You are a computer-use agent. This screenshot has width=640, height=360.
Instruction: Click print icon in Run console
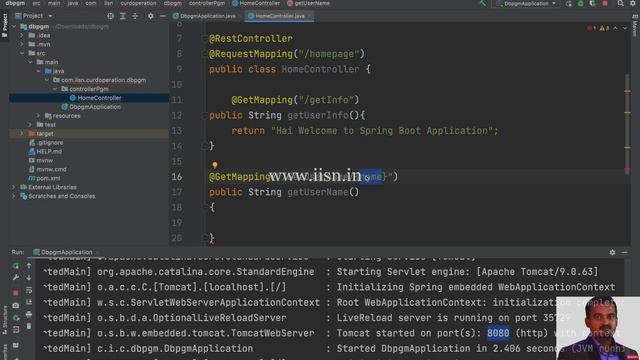coord(29,314)
